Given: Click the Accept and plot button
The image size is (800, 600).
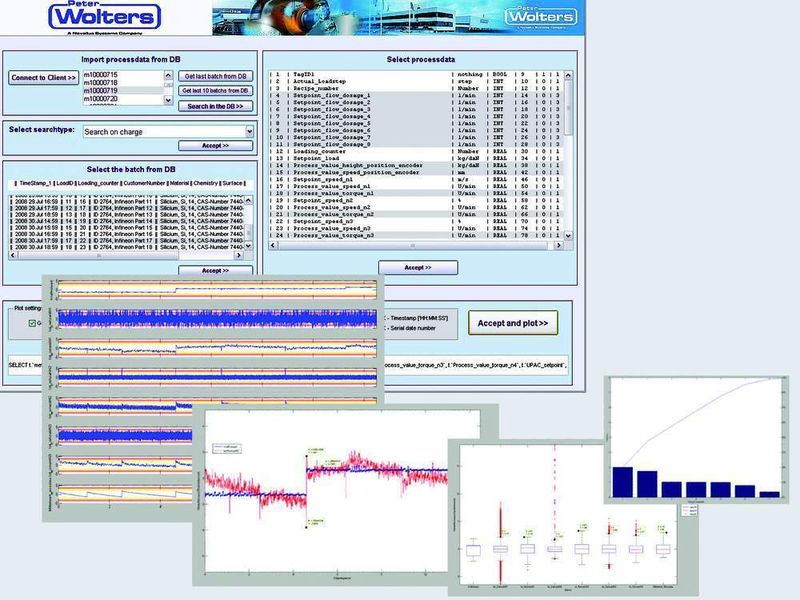Looking at the screenshot, I should (x=513, y=323).
